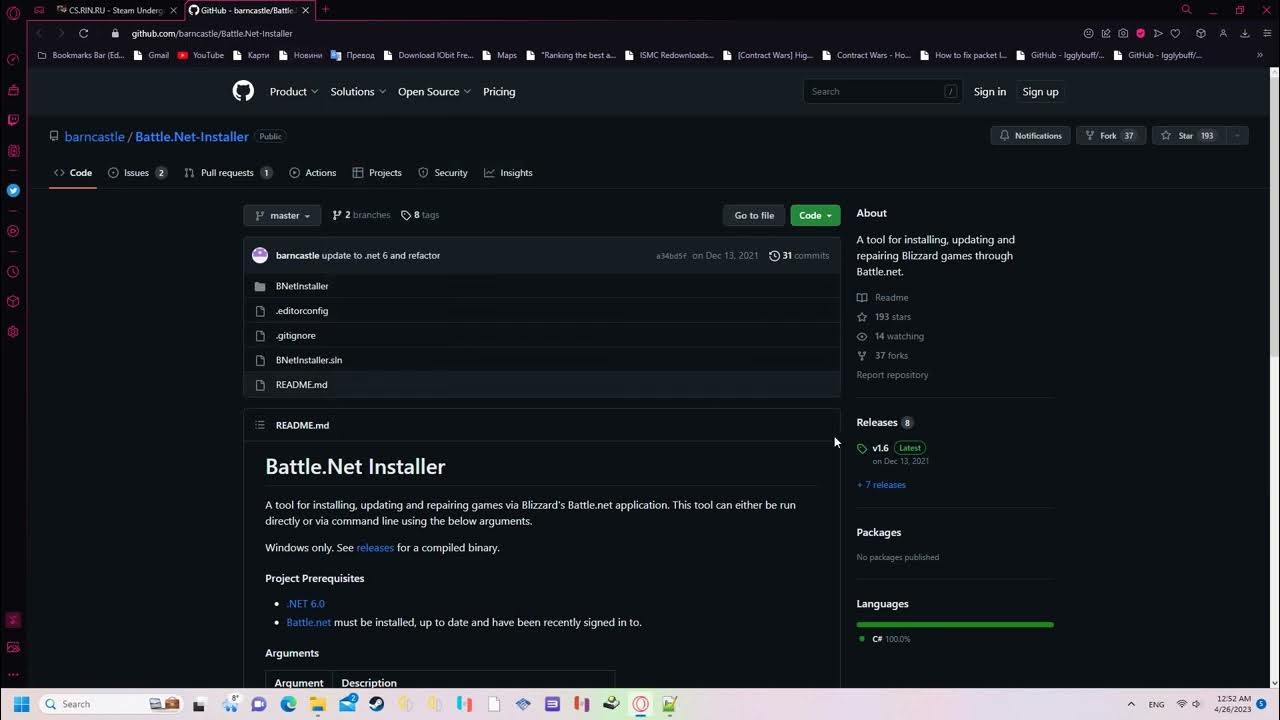Open the Projects tab
1280x720 pixels.
pos(377,173)
